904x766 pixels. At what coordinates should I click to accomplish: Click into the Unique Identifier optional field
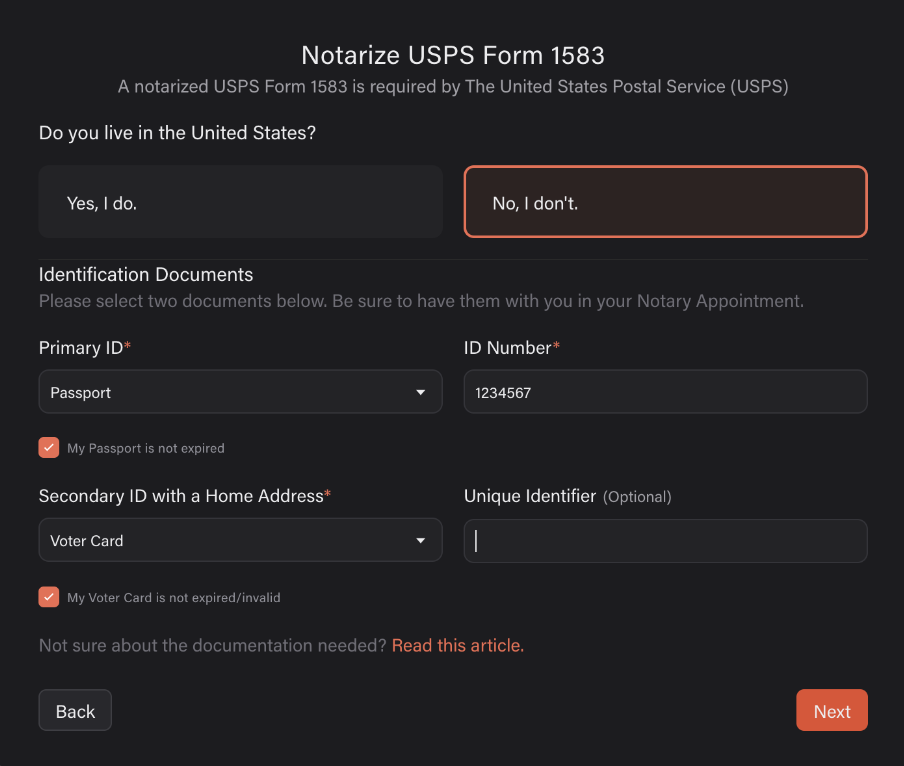pos(666,541)
